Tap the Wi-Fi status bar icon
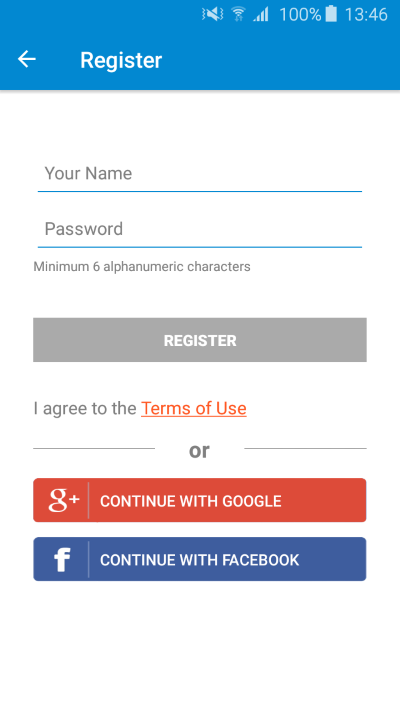This screenshot has width=400, height=711. coord(238,15)
